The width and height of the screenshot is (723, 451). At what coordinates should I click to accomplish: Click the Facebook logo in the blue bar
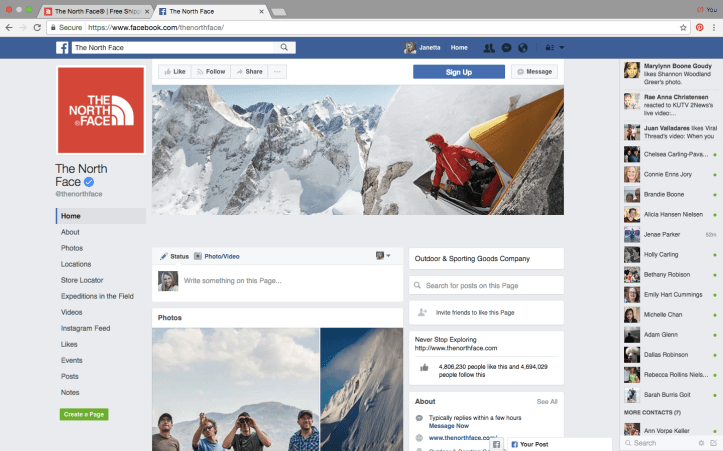[63, 47]
